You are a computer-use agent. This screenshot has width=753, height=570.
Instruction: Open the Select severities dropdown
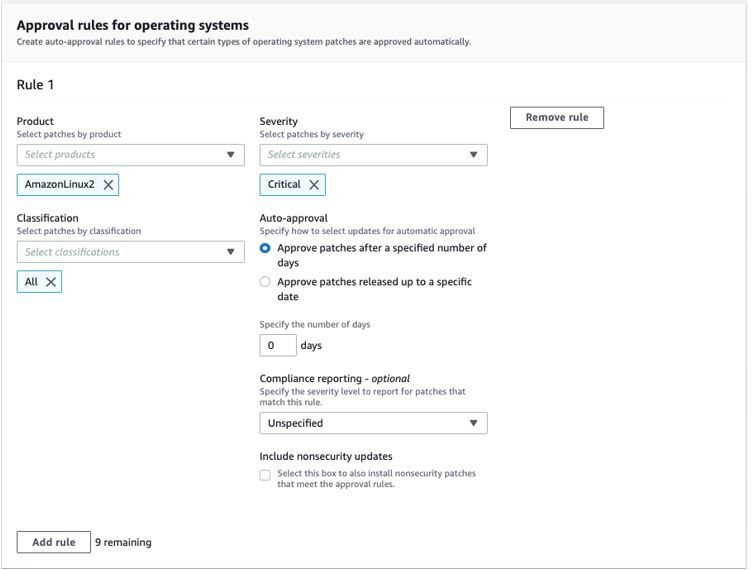tap(360, 155)
